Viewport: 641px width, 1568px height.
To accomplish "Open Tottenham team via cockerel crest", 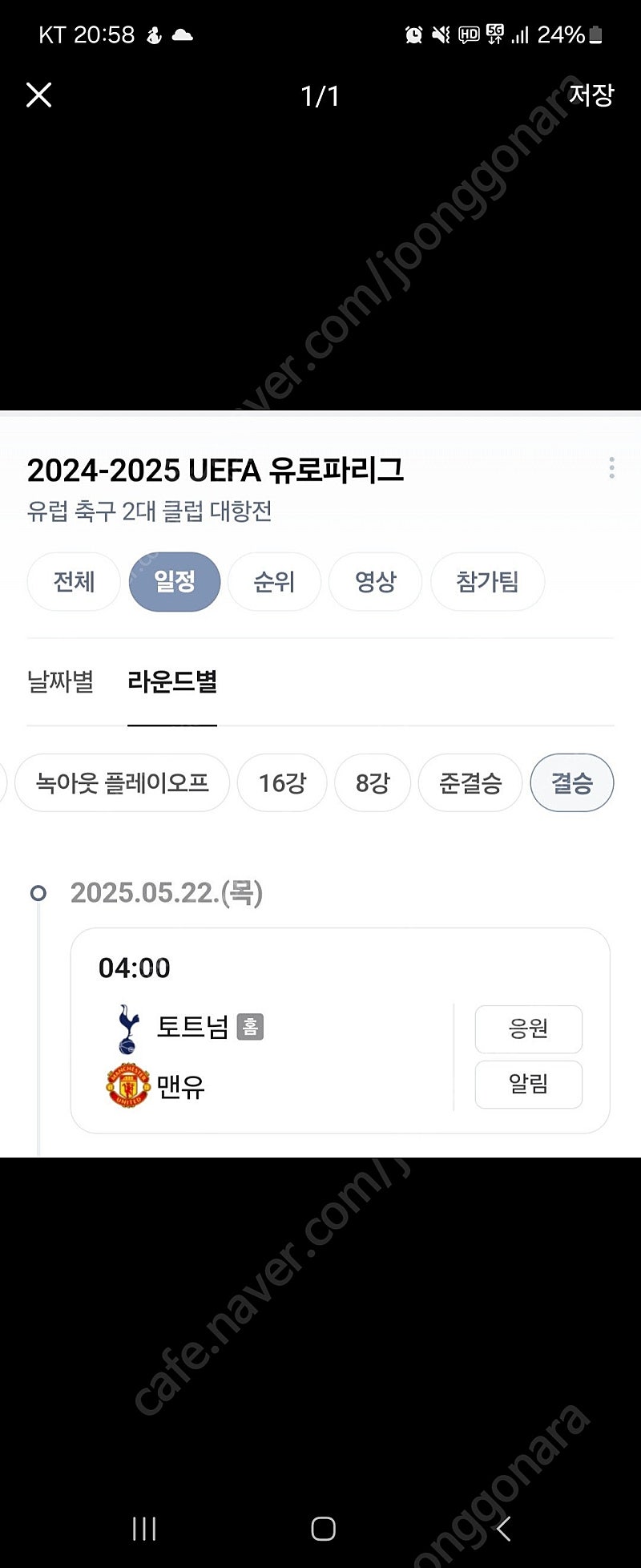I will coord(128,1028).
